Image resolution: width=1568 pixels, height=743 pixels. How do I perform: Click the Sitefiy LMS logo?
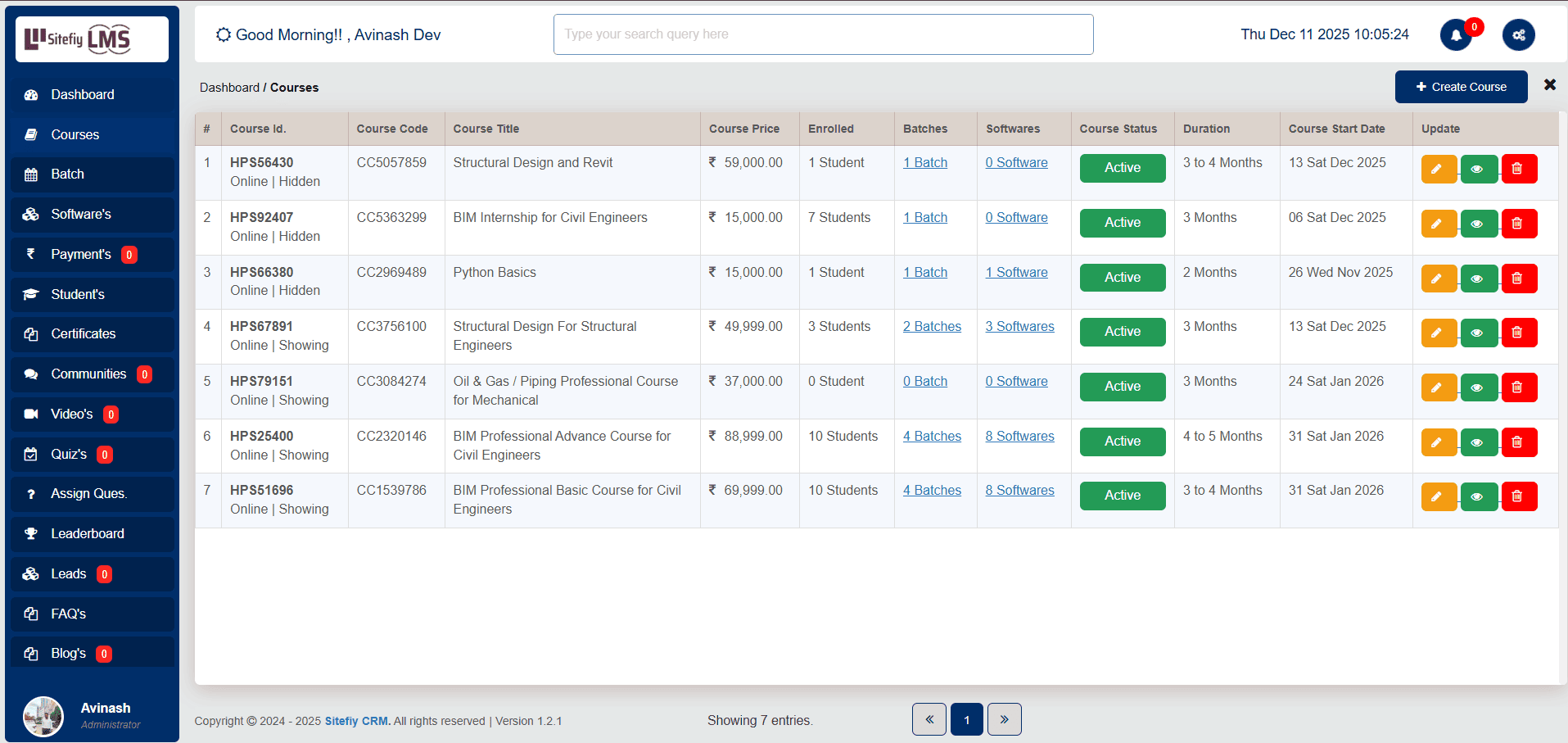pyautogui.click(x=91, y=39)
